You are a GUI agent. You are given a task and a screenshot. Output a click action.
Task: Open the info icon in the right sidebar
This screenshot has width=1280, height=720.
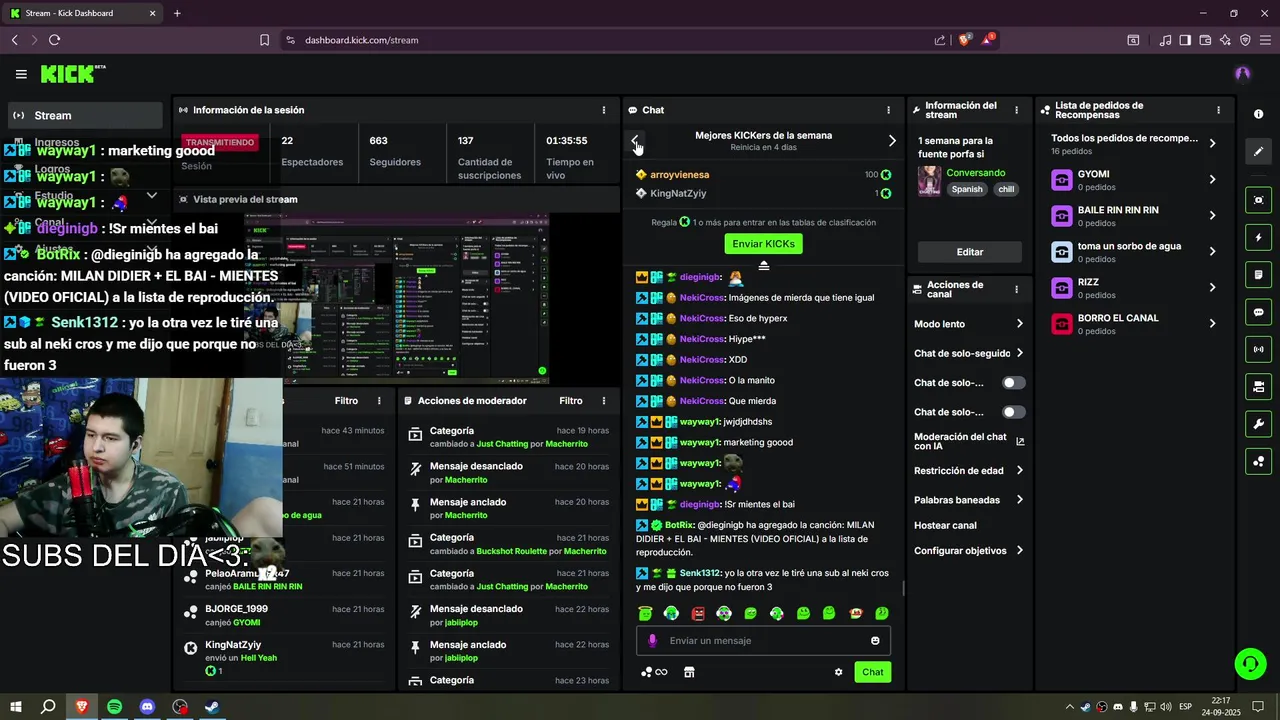(x=1258, y=114)
